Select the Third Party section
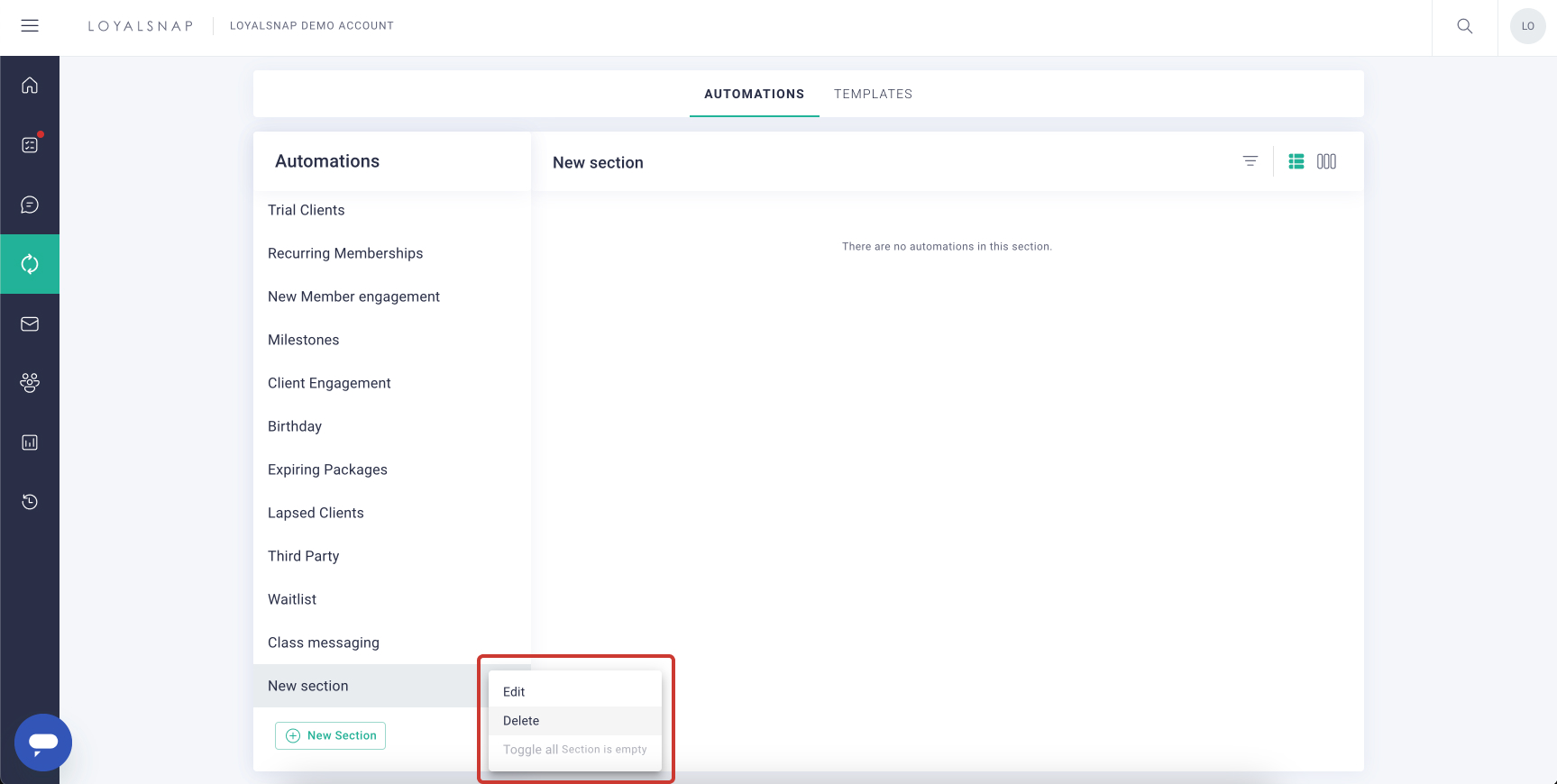The image size is (1557, 784). (392, 556)
